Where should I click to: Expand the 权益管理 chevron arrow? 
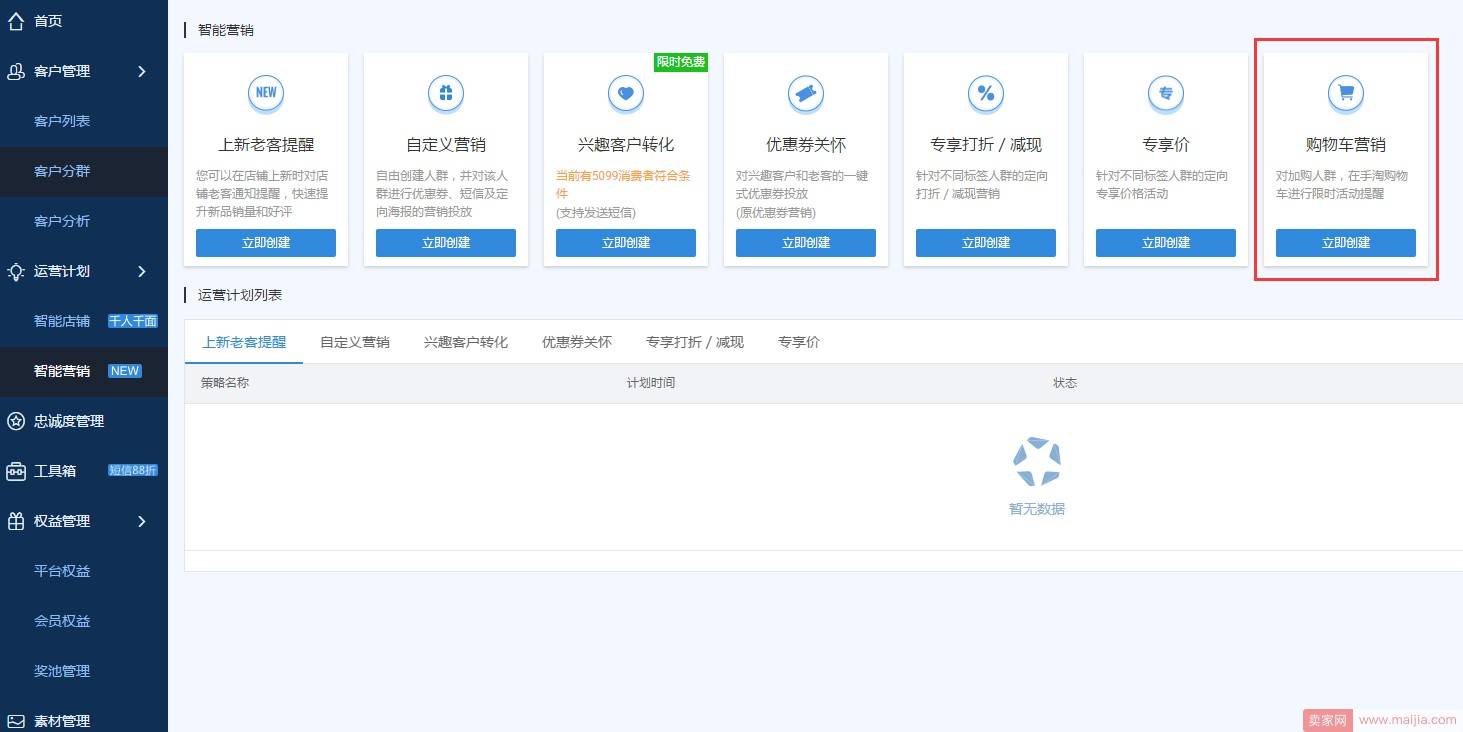(x=141, y=521)
